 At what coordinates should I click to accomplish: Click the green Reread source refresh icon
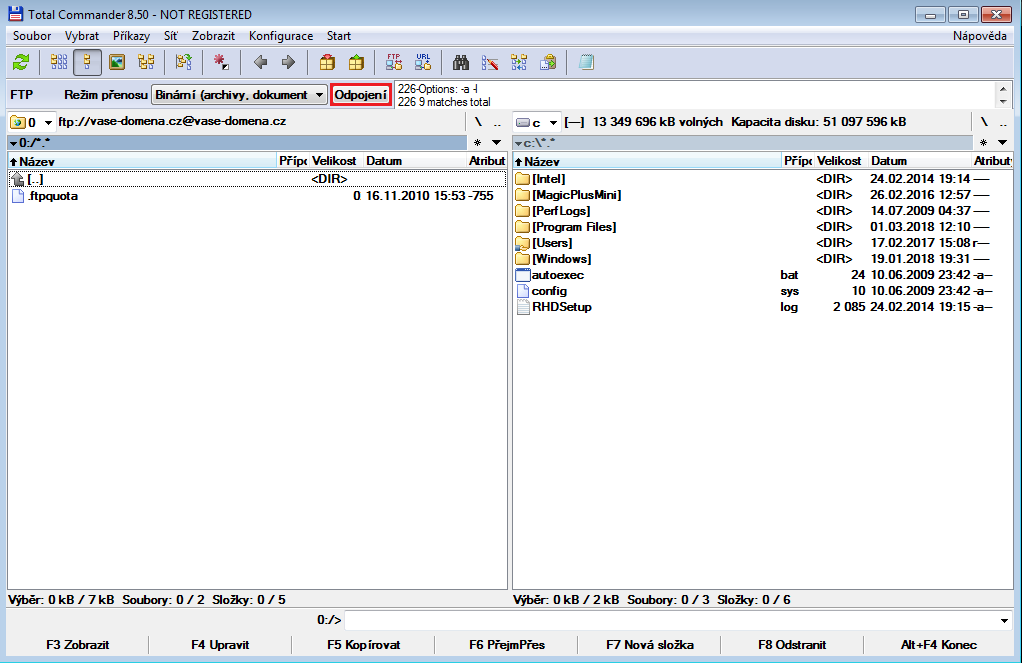pos(22,63)
